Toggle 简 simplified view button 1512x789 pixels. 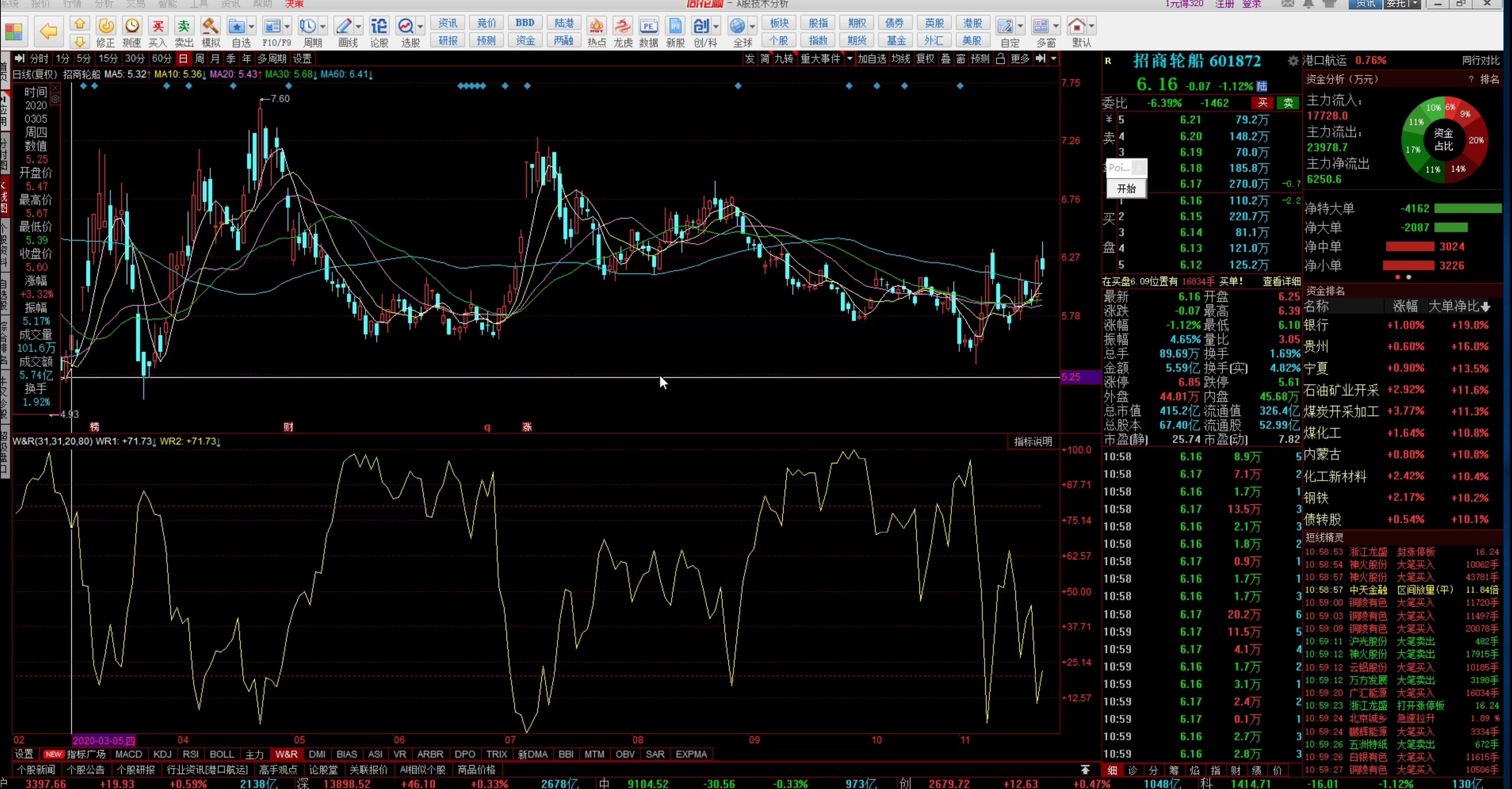(x=765, y=59)
